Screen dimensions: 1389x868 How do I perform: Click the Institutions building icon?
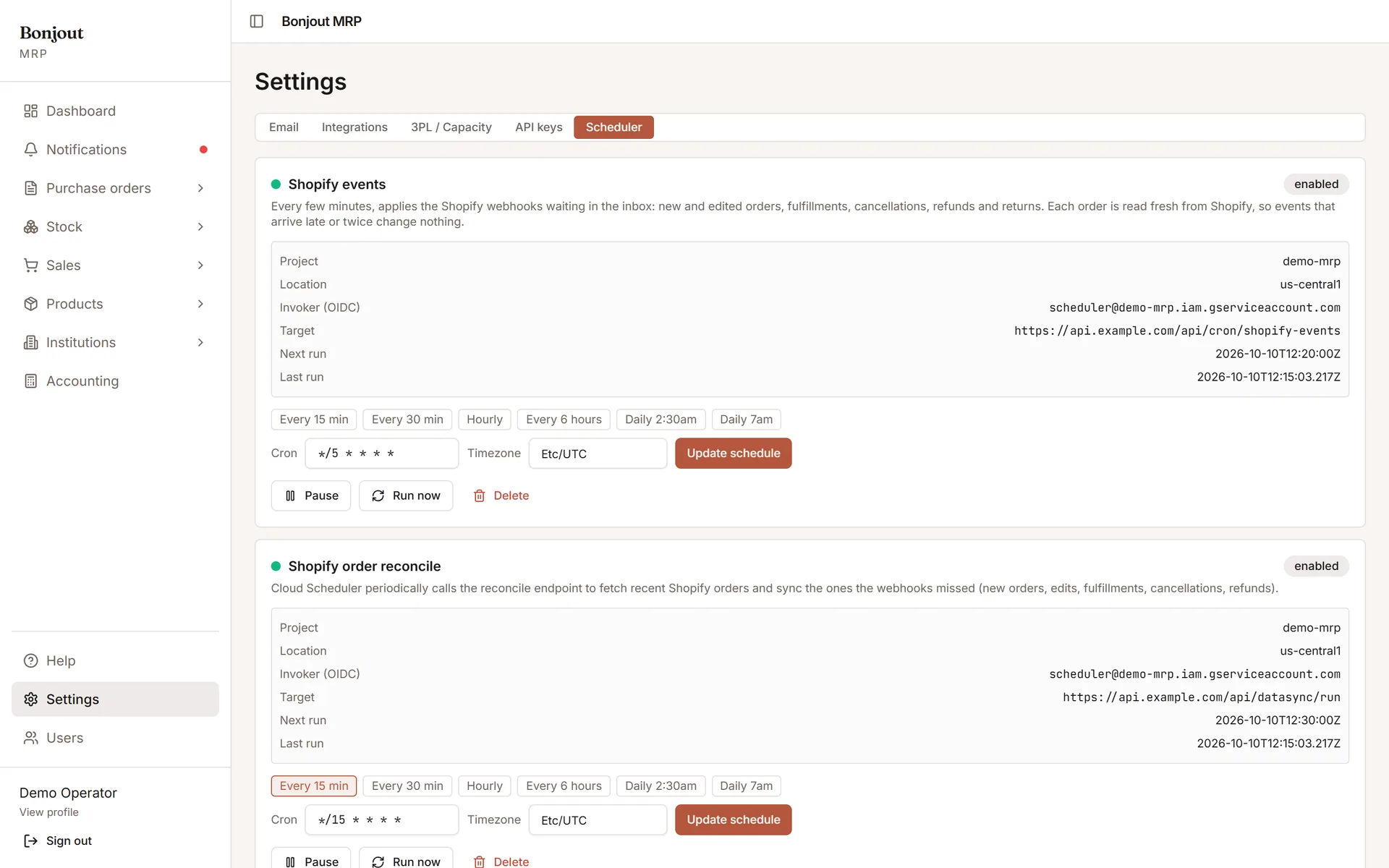(30, 343)
